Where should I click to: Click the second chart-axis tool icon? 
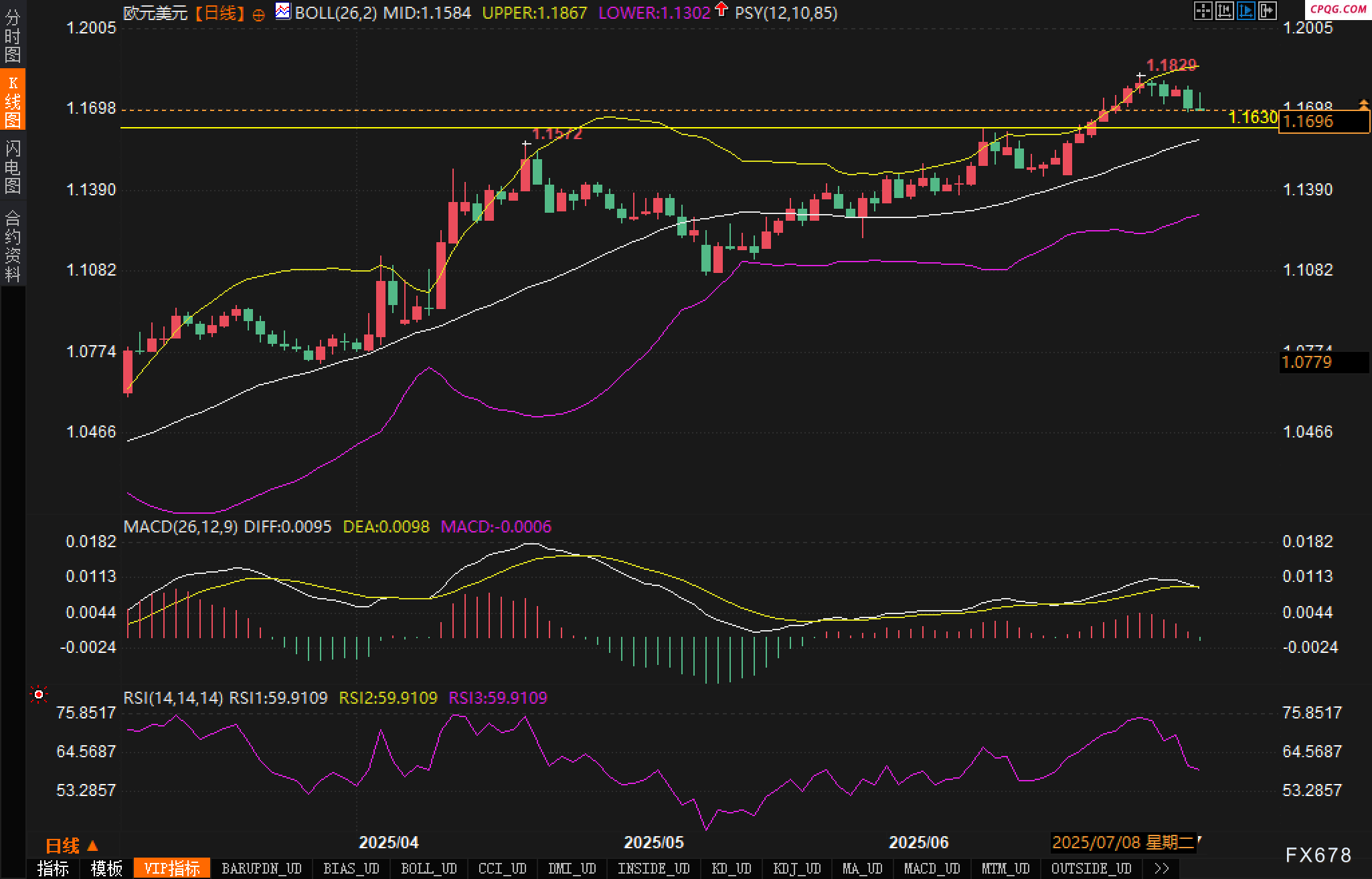click(x=1224, y=11)
